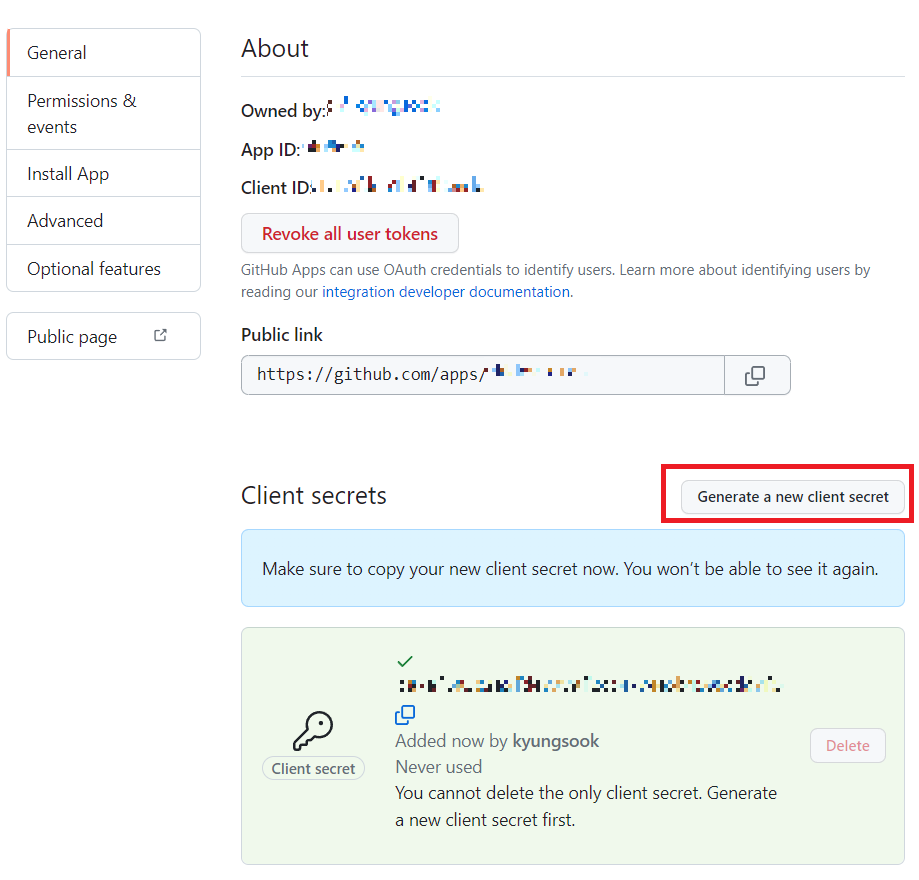Image resolution: width=919 pixels, height=880 pixels.
Task: Click the blurred owner name
Action: pos(384,106)
